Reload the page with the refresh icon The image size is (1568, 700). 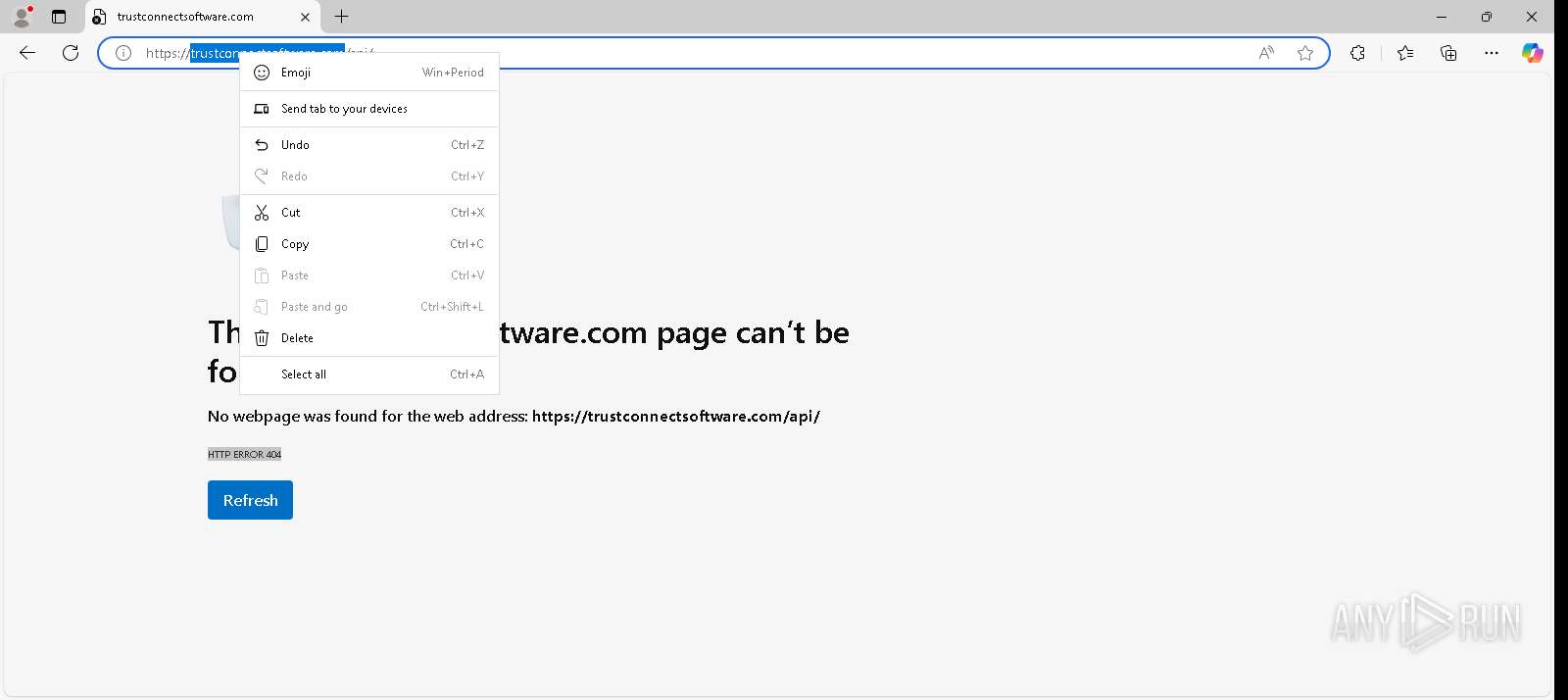tap(71, 53)
